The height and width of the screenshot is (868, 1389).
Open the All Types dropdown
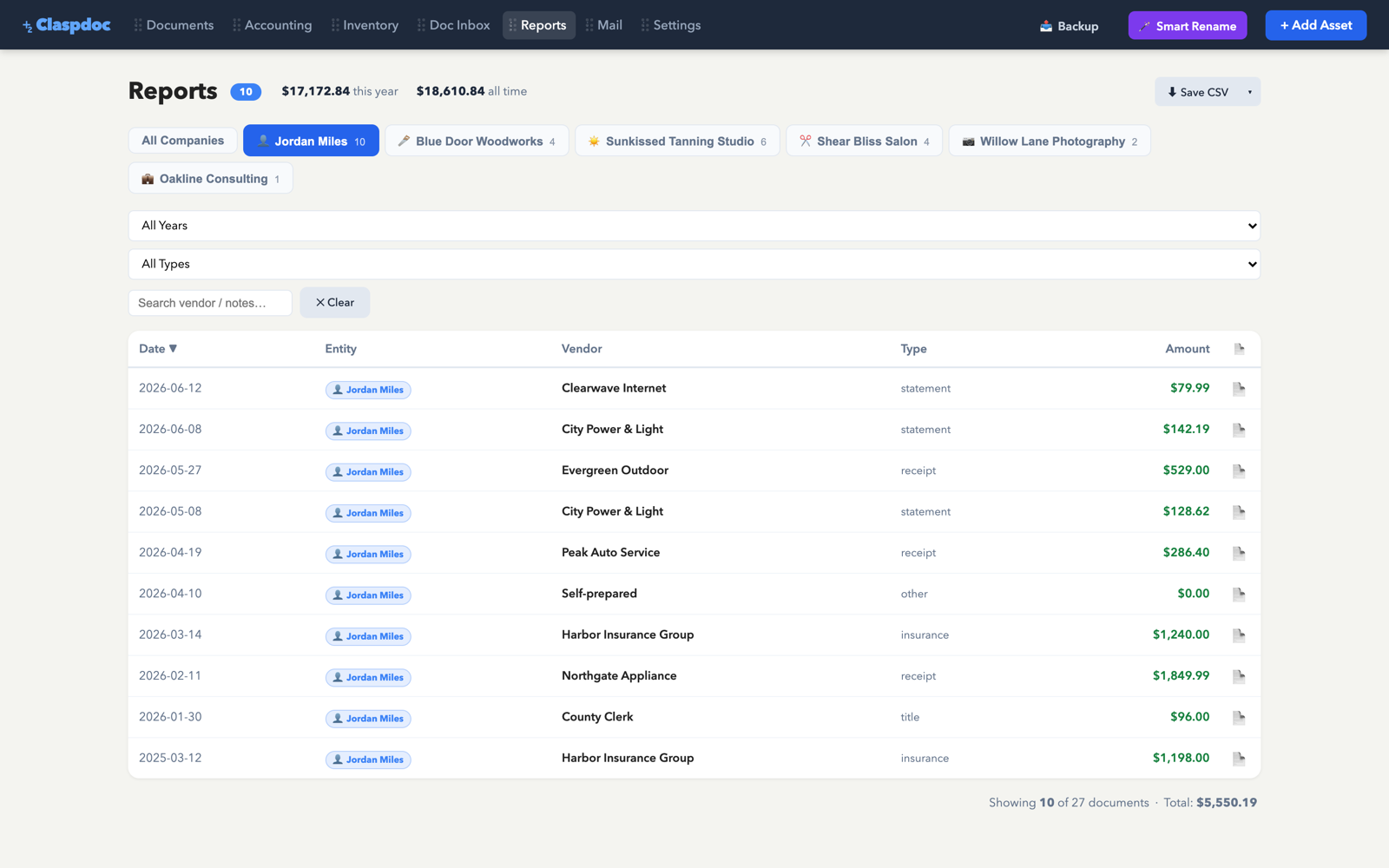coord(694,264)
